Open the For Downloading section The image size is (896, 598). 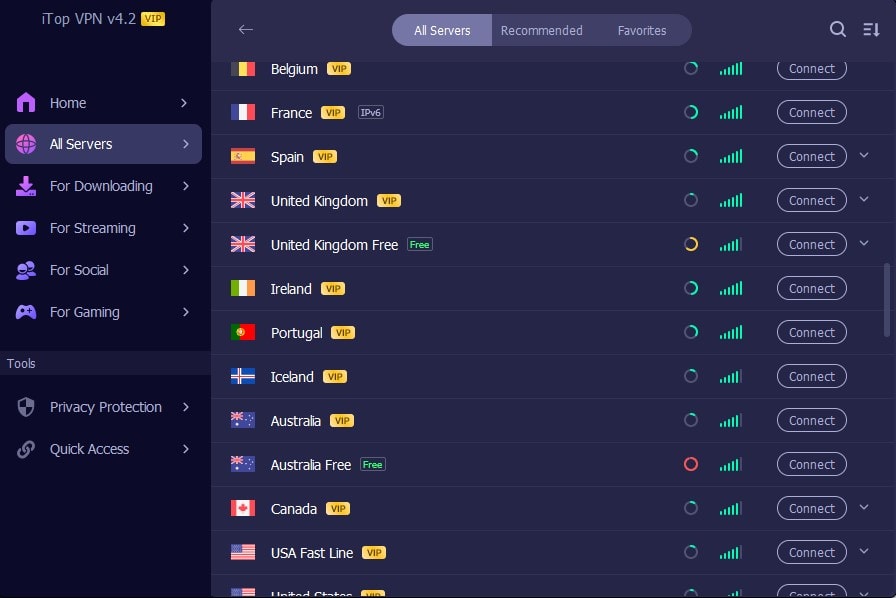[101, 186]
